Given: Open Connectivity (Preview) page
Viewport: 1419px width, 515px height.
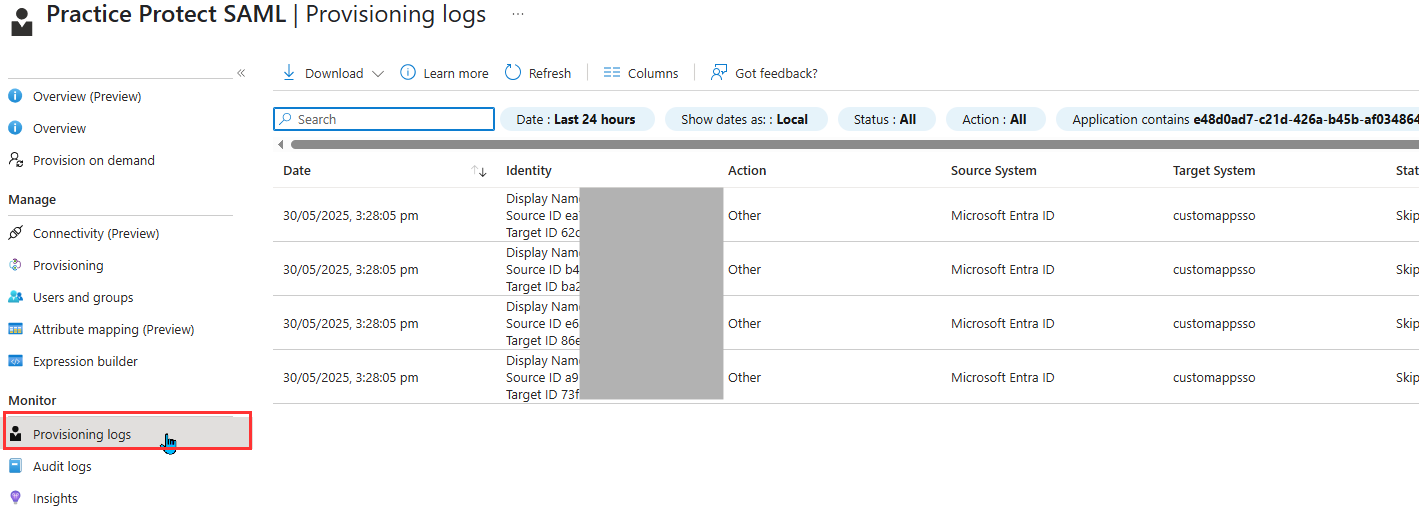Looking at the screenshot, I should (x=96, y=234).
